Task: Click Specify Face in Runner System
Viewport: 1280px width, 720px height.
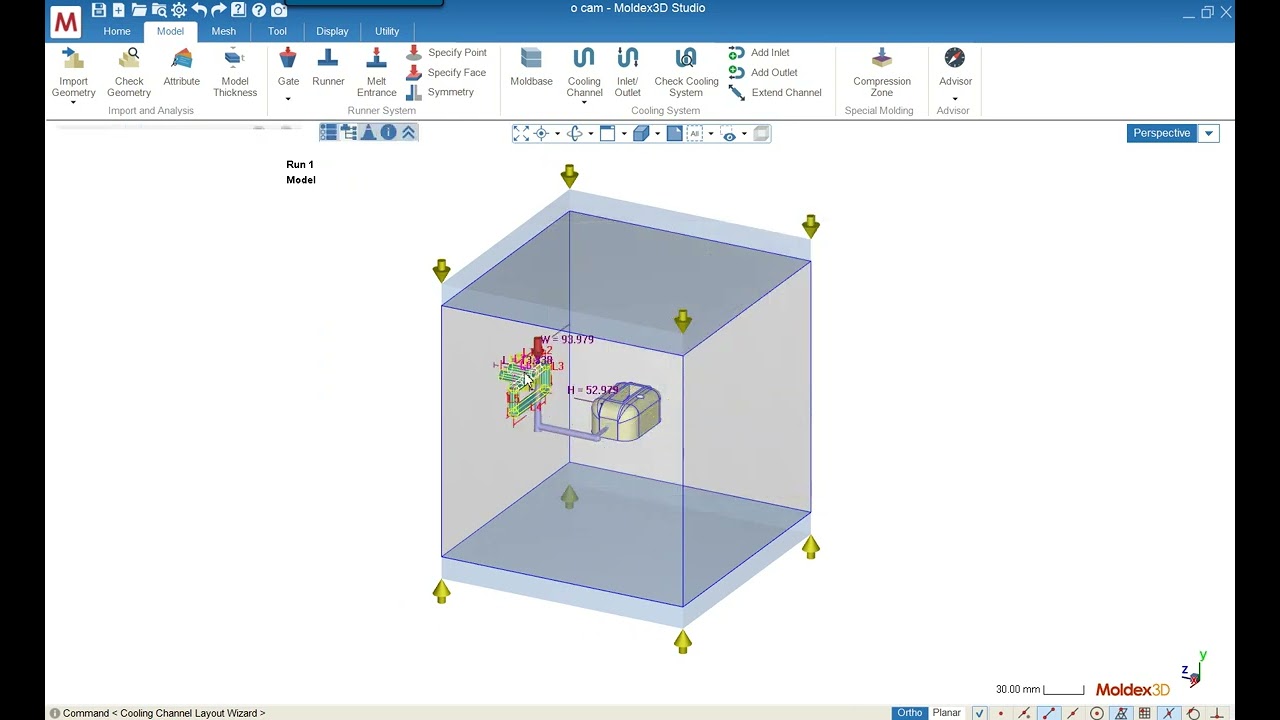Action: click(446, 72)
